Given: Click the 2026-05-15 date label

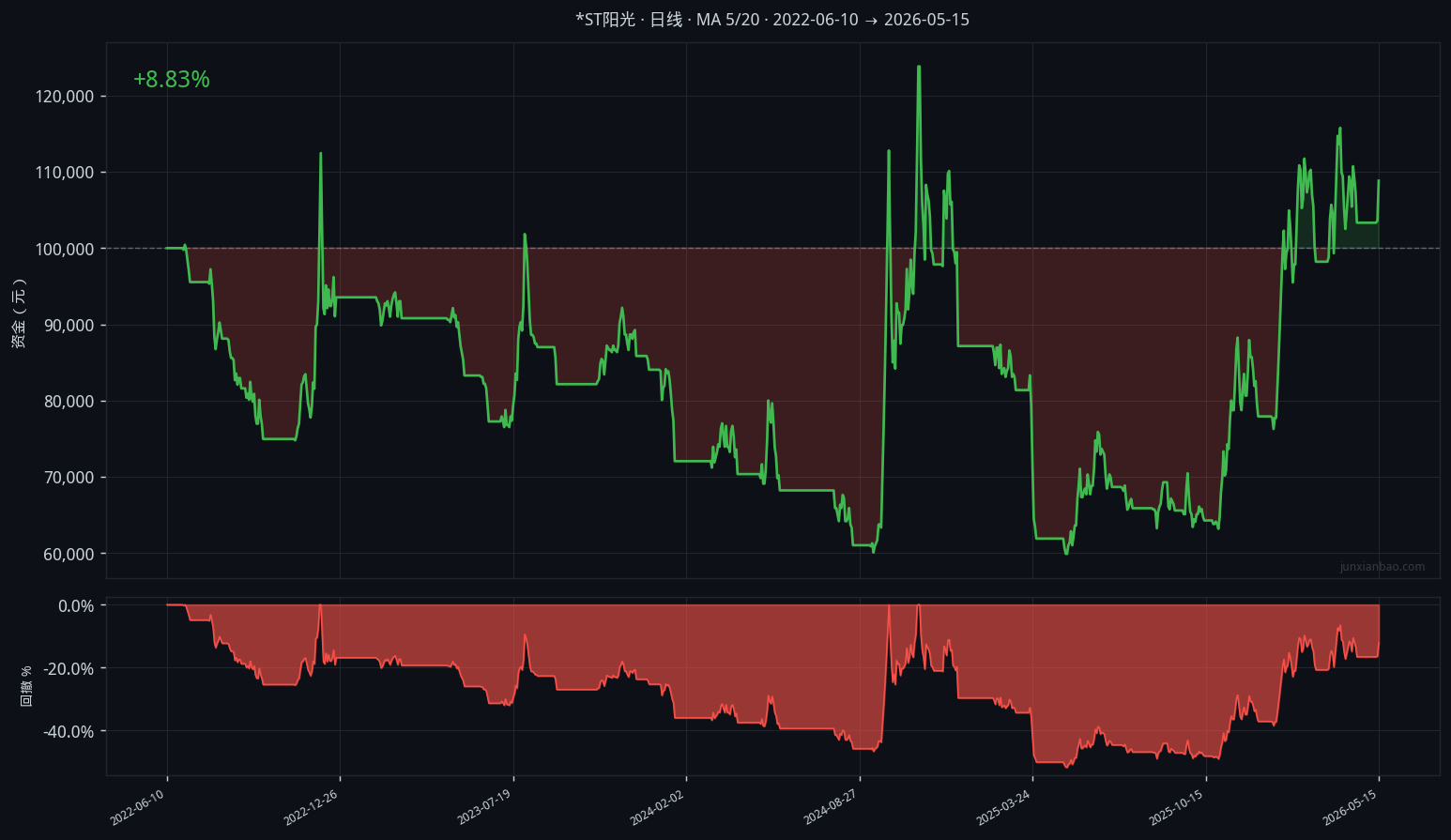Looking at the screenshot, I should pyautogui.click(x=1349, y=807).
